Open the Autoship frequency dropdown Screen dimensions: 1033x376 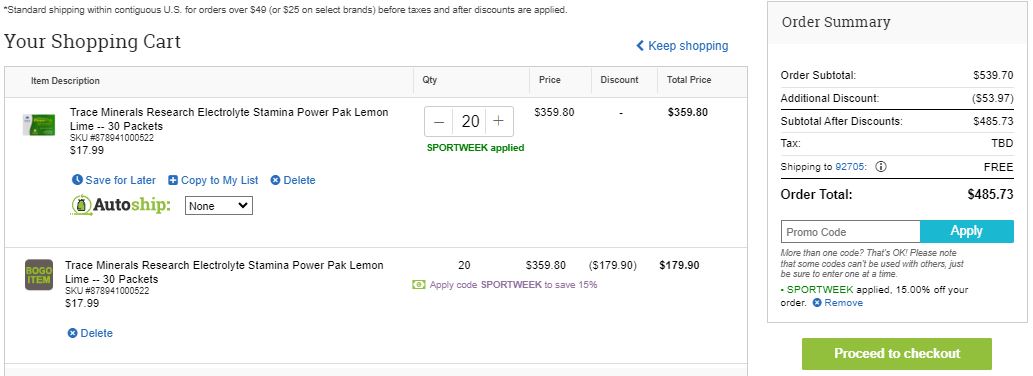point(219,205)
